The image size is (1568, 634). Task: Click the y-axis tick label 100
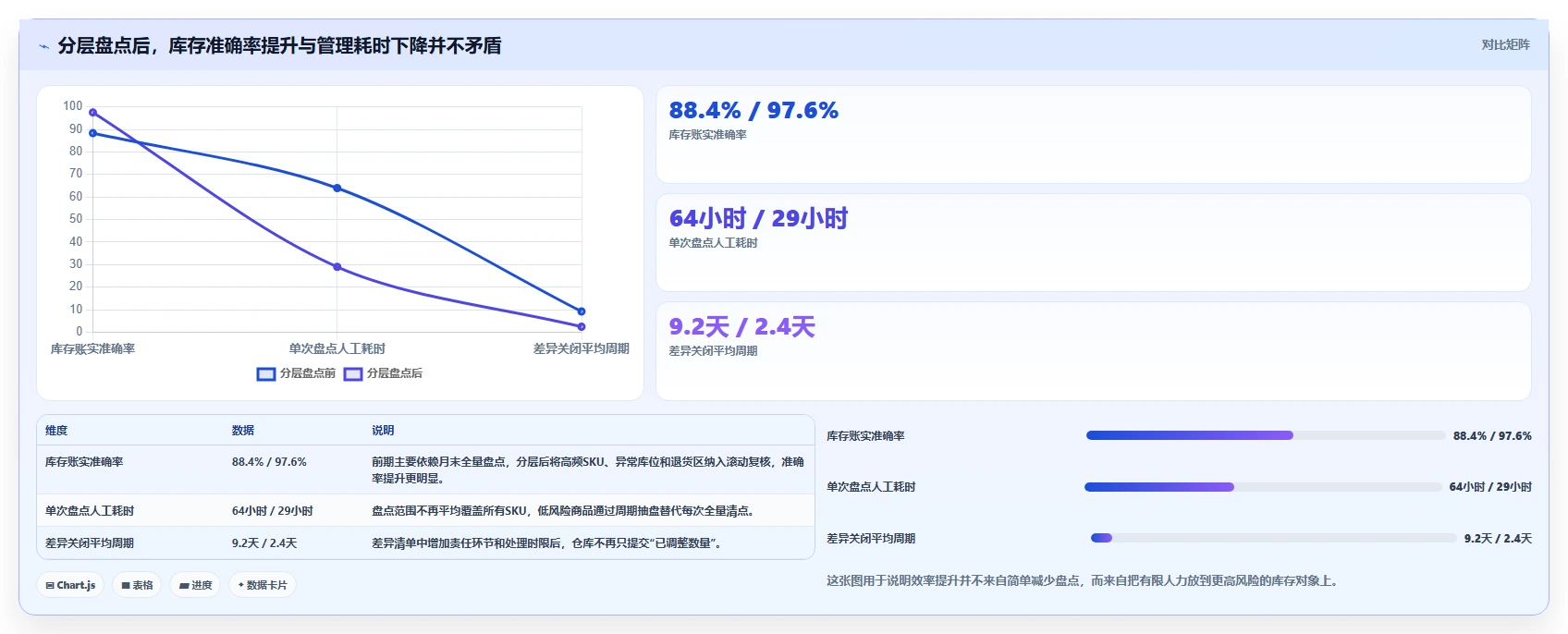(x=73, y=106)
